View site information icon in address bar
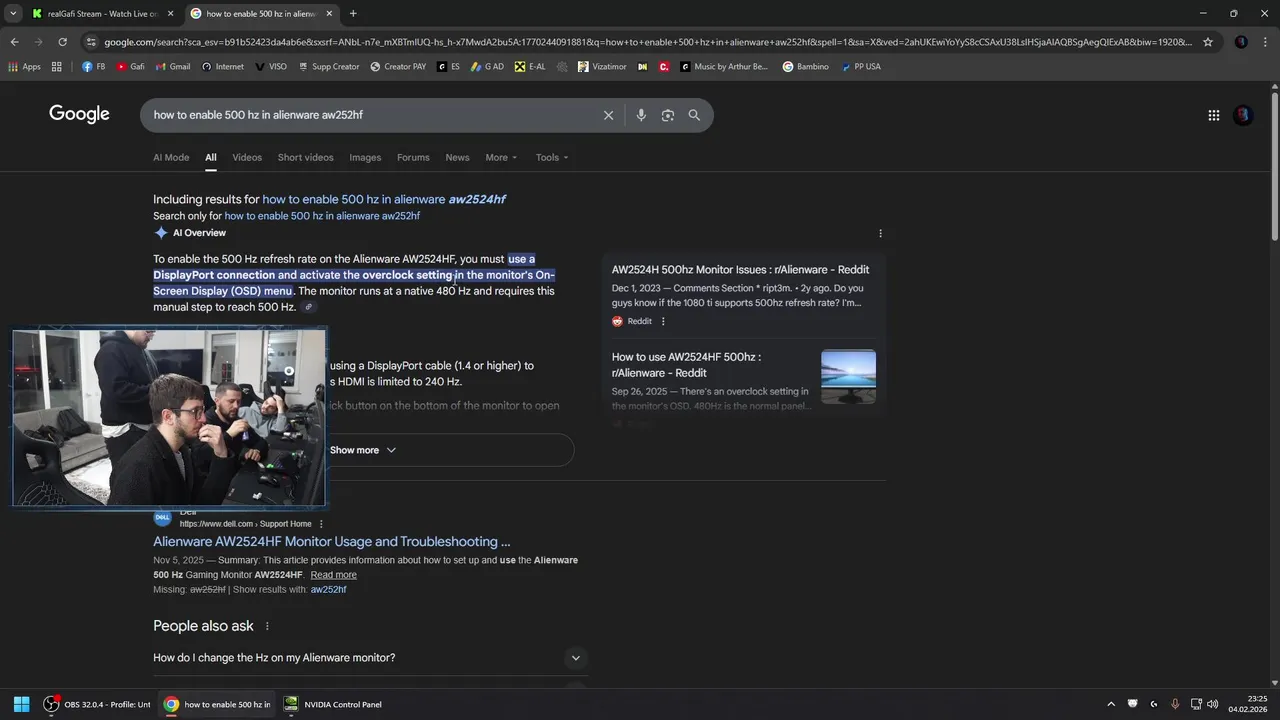 [x=91, y=42]
